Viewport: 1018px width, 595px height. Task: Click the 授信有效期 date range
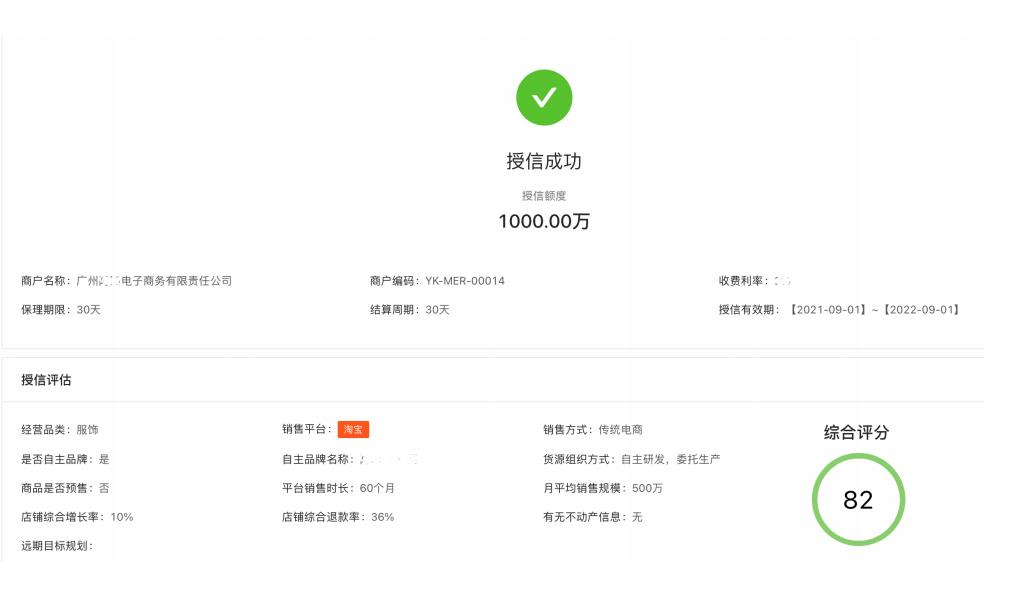[875, 310]
